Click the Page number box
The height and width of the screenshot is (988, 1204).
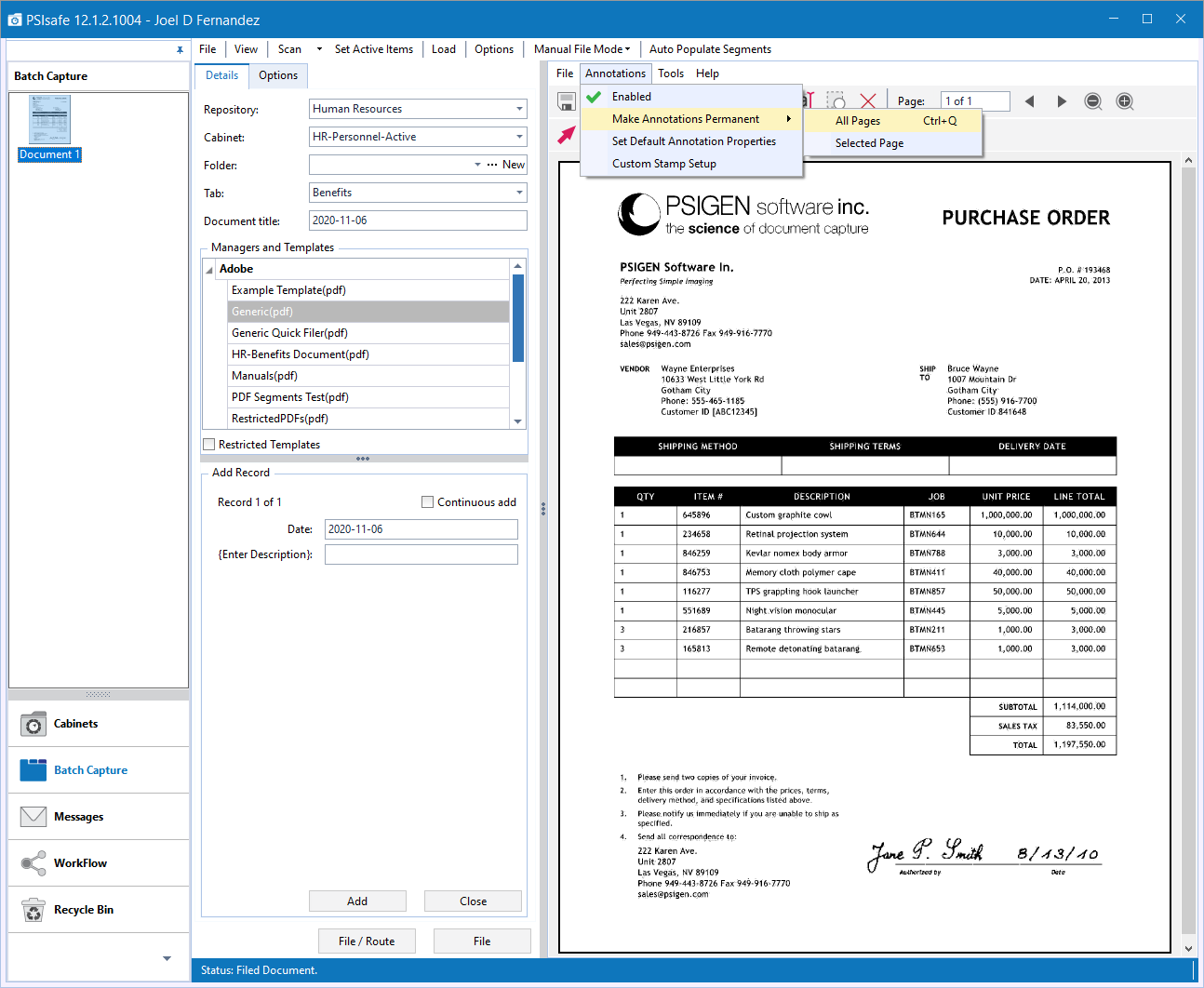pyautogui.click(x=975, y=101)
